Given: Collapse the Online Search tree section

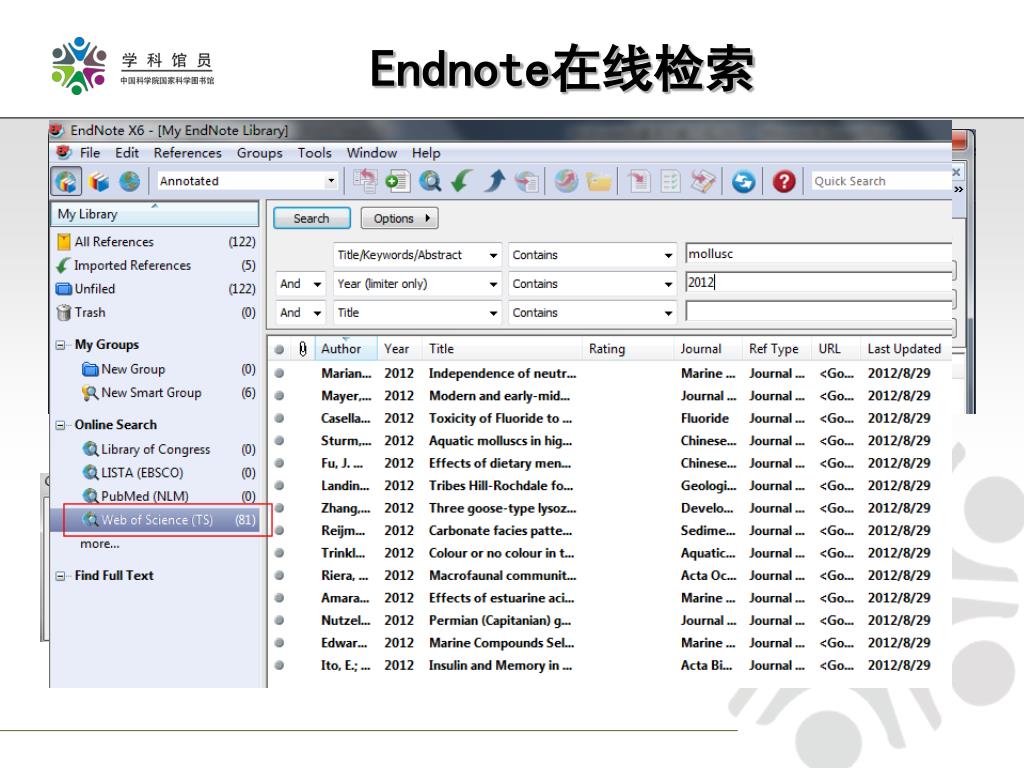Looking at the screenshot, I should [x=61, y=425].
